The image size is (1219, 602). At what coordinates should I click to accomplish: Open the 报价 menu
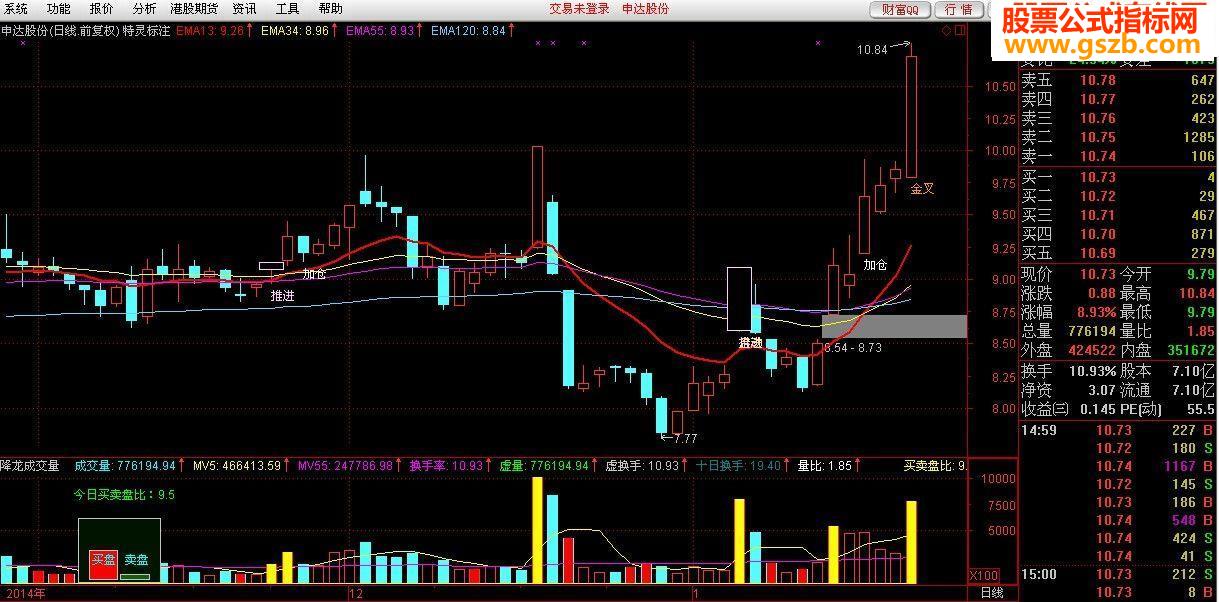tap(102, 8)
